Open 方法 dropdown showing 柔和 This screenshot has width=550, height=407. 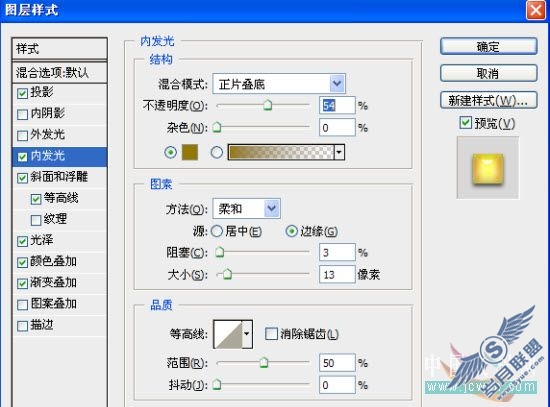246,209
